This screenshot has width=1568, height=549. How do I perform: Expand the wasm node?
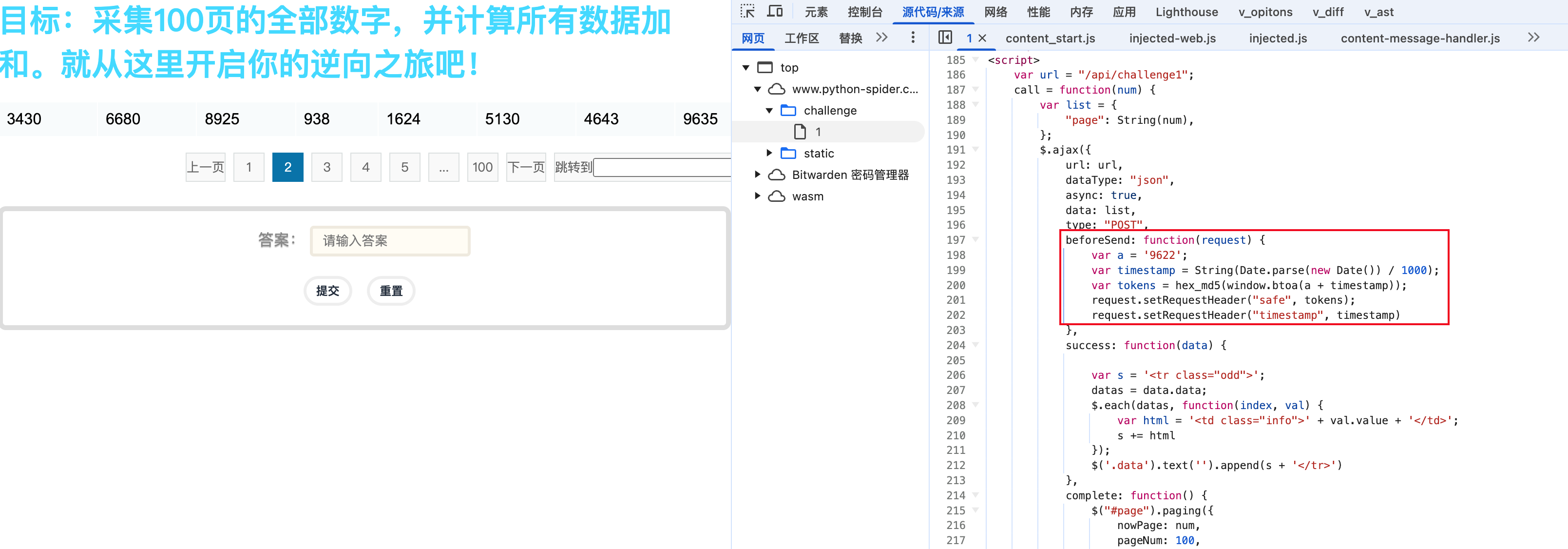coord(757,196)
